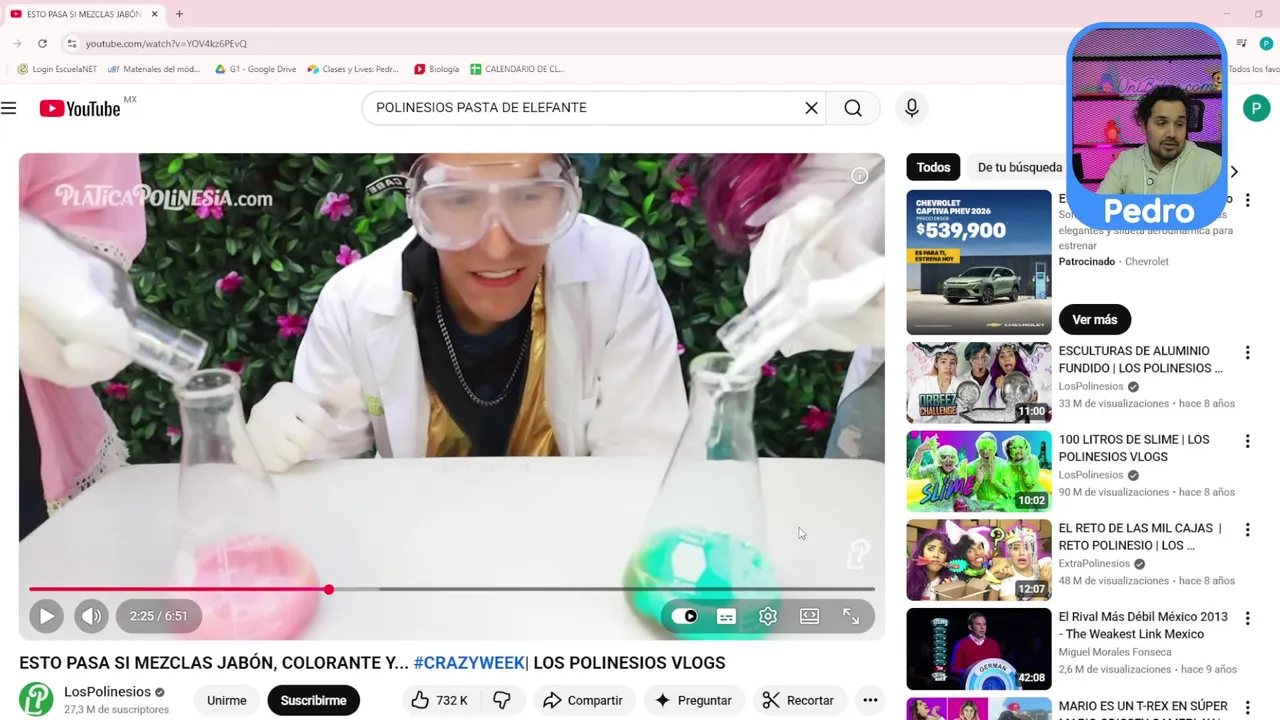Toggle subtitles in video player
This screenshot has height=720, width=1280.
point(726,616)
